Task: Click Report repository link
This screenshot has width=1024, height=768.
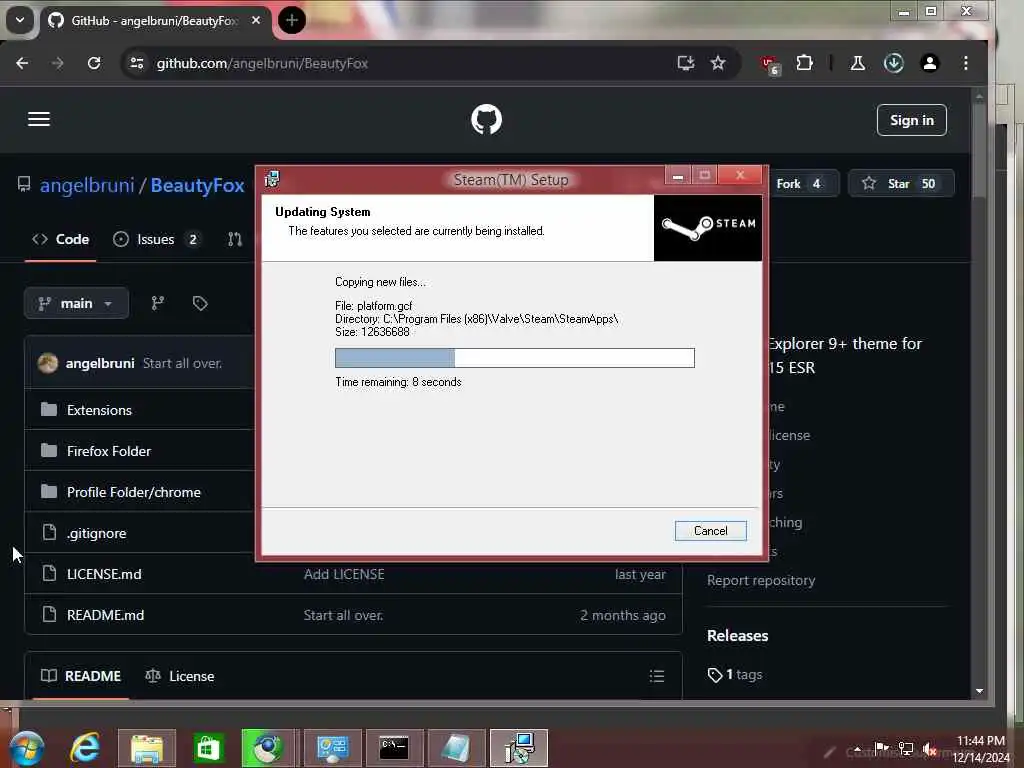Action: (x=761, y=580)
